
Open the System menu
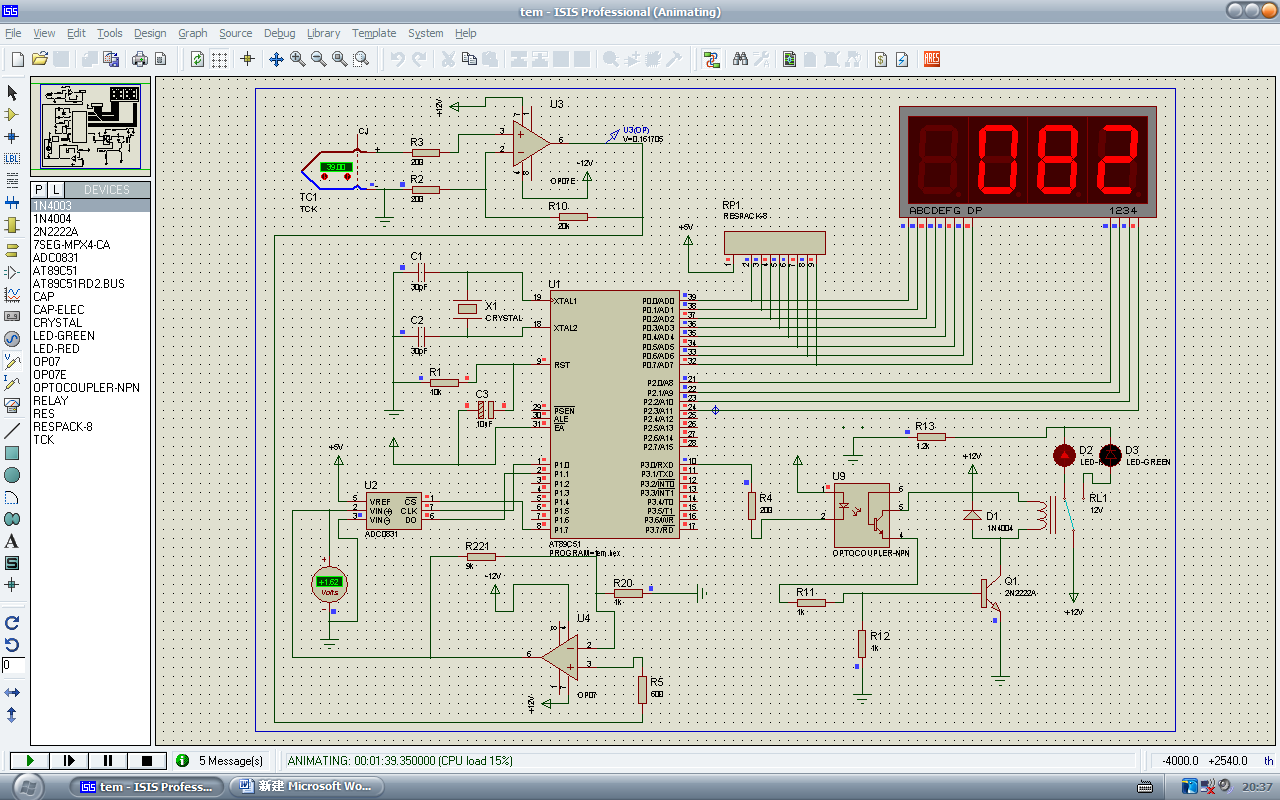tap(426, 33)
